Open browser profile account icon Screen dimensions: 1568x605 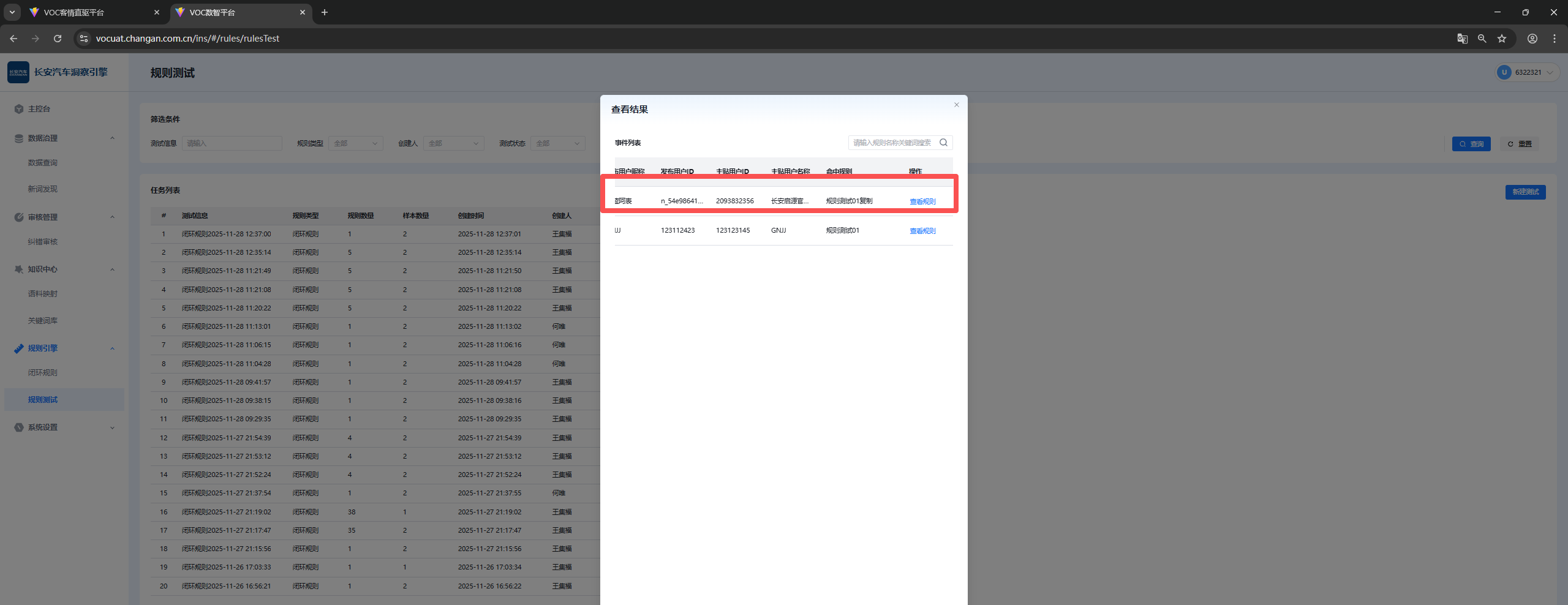[x=1532, y=39]
